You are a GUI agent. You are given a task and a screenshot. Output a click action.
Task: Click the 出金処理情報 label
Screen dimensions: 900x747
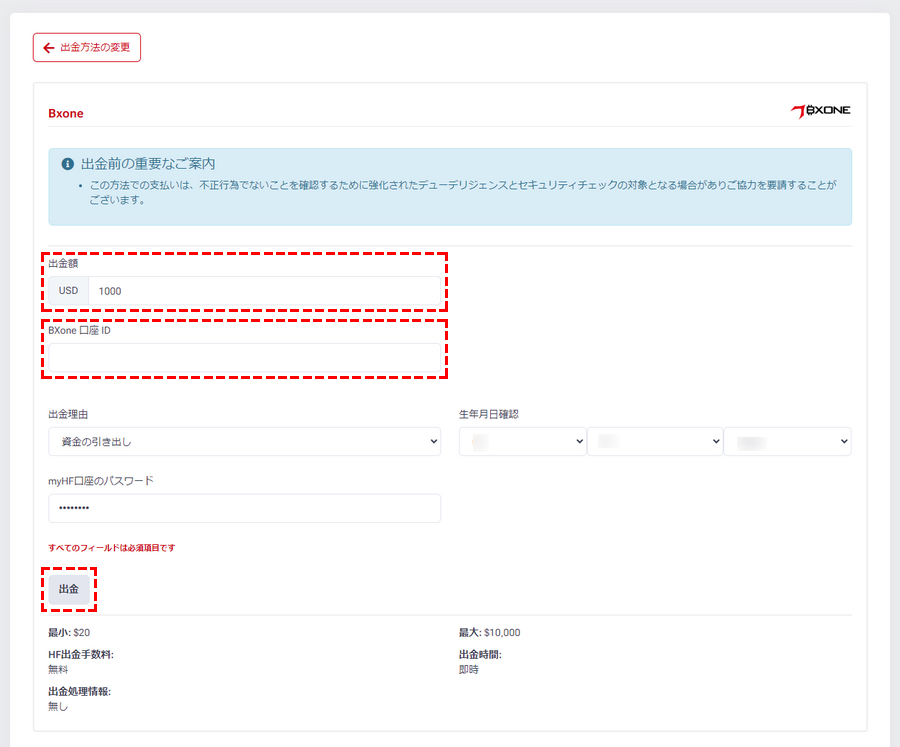coord(79,691)
